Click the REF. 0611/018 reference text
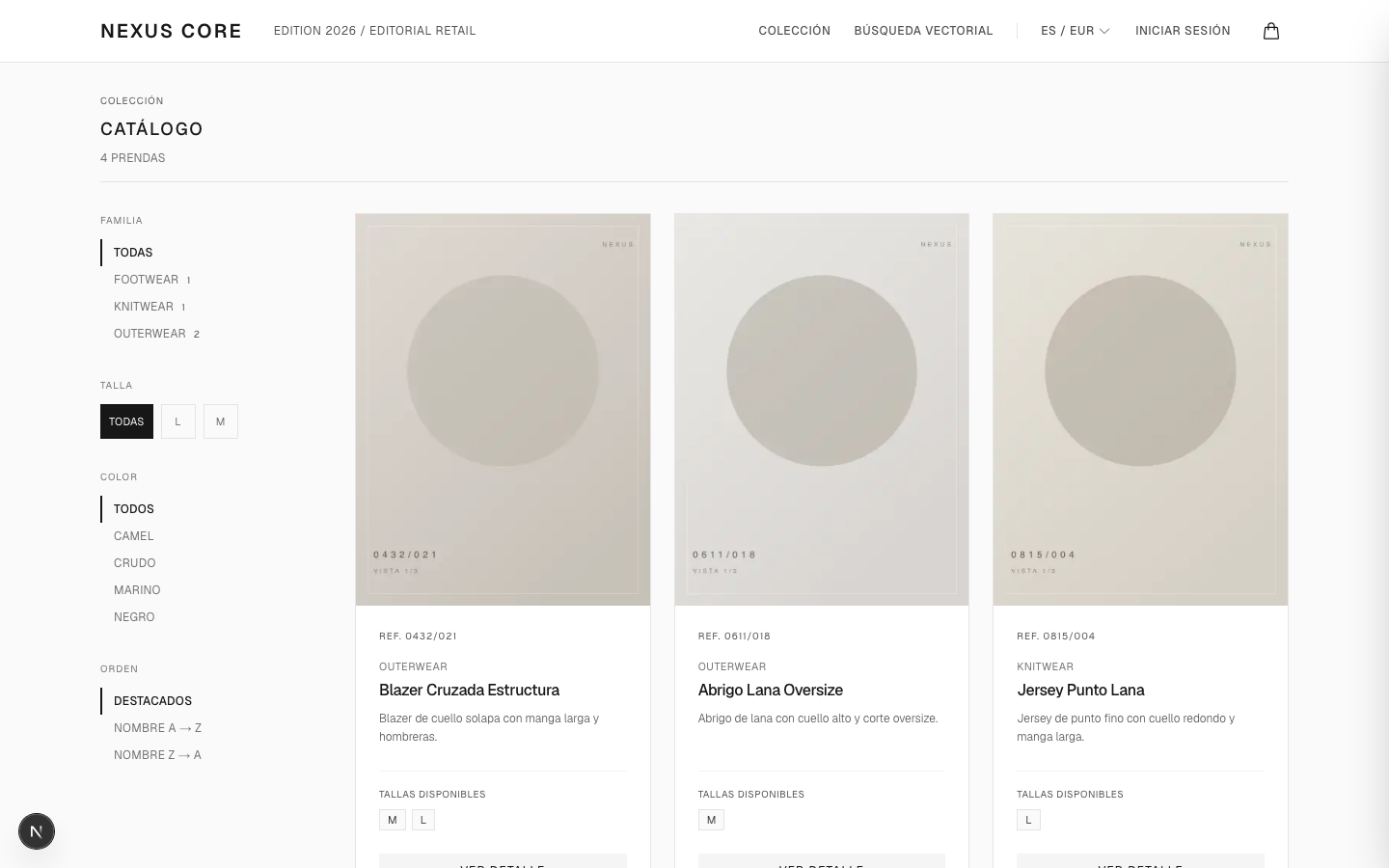The width and height of the screenshot is (1389, 868). [x=734, y=637]
